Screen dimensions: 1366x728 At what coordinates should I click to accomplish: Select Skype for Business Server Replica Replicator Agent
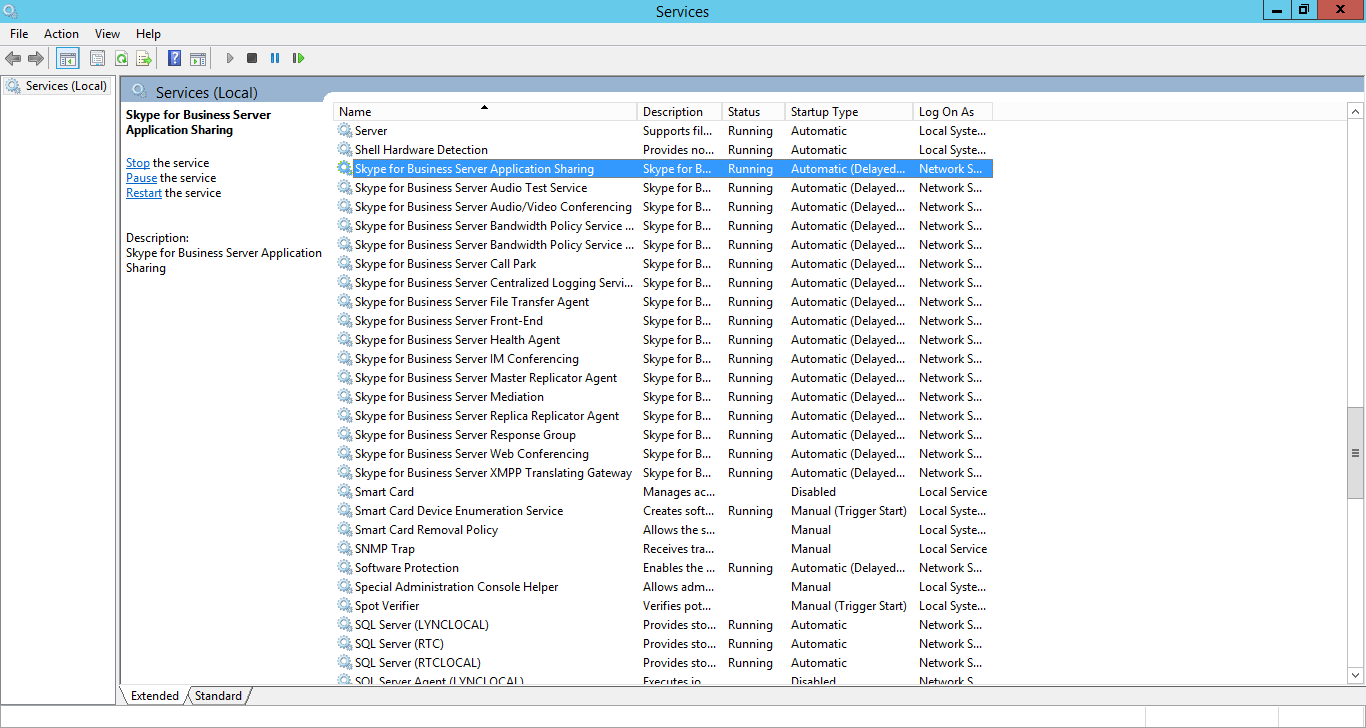point(663,416)
